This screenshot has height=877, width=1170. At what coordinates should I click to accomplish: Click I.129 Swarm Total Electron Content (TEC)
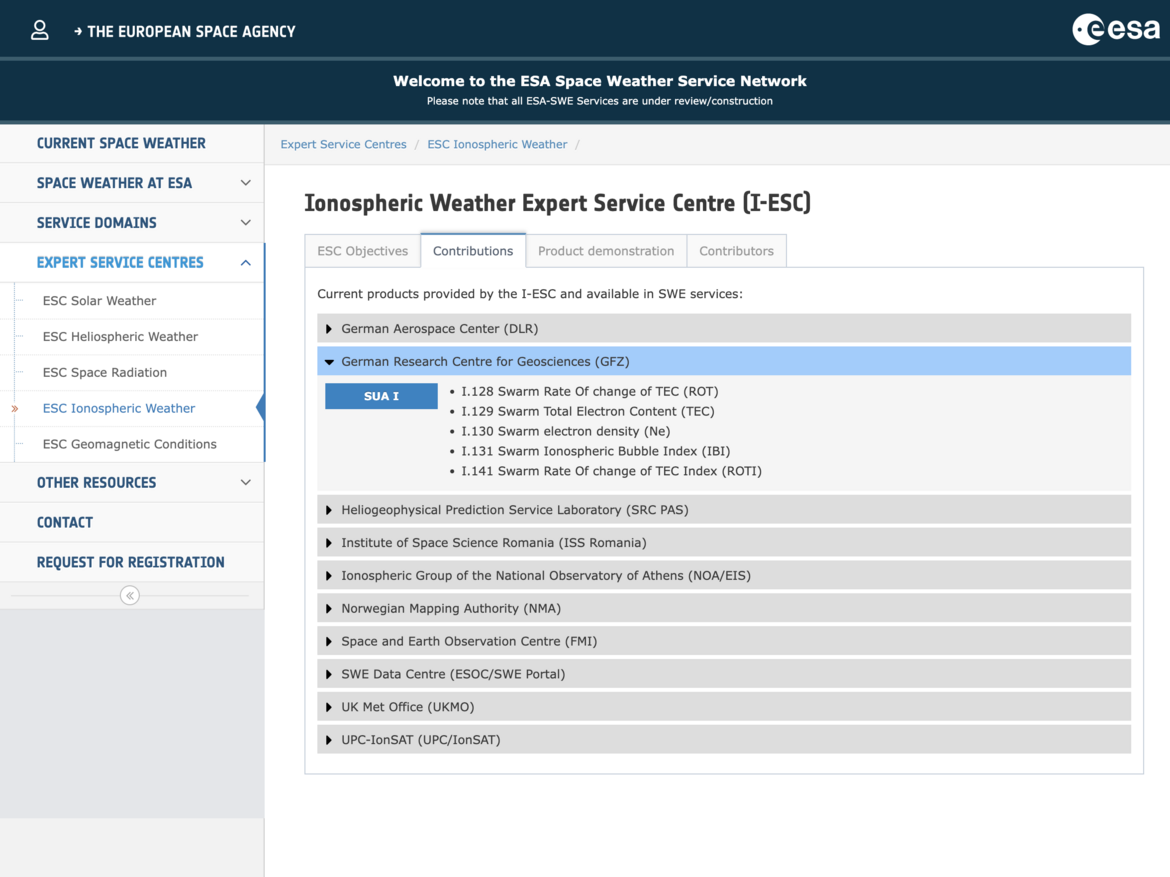[x=587, y=411]
